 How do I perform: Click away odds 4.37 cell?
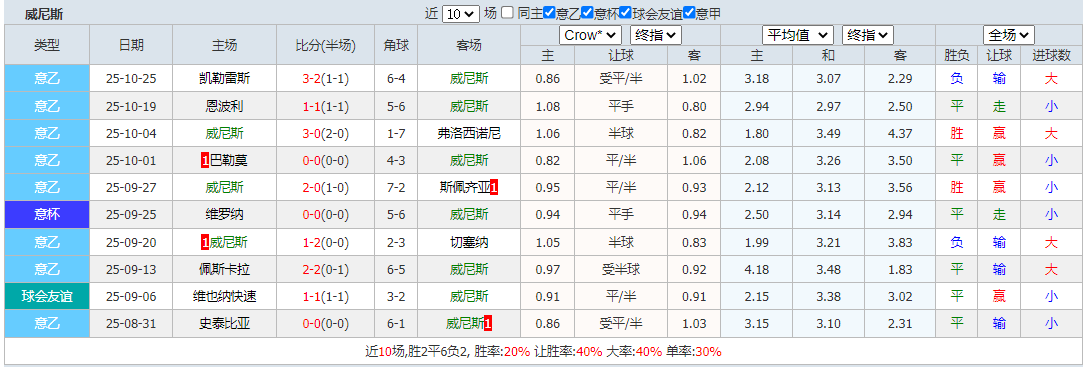point(900,134)
